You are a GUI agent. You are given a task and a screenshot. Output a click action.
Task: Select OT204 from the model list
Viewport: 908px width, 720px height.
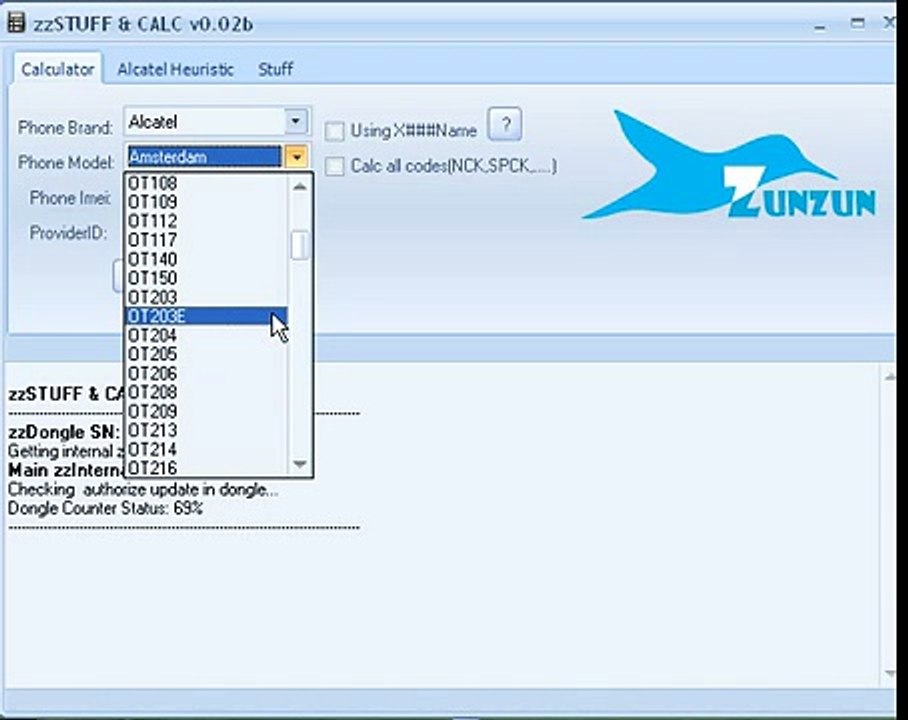206,335
